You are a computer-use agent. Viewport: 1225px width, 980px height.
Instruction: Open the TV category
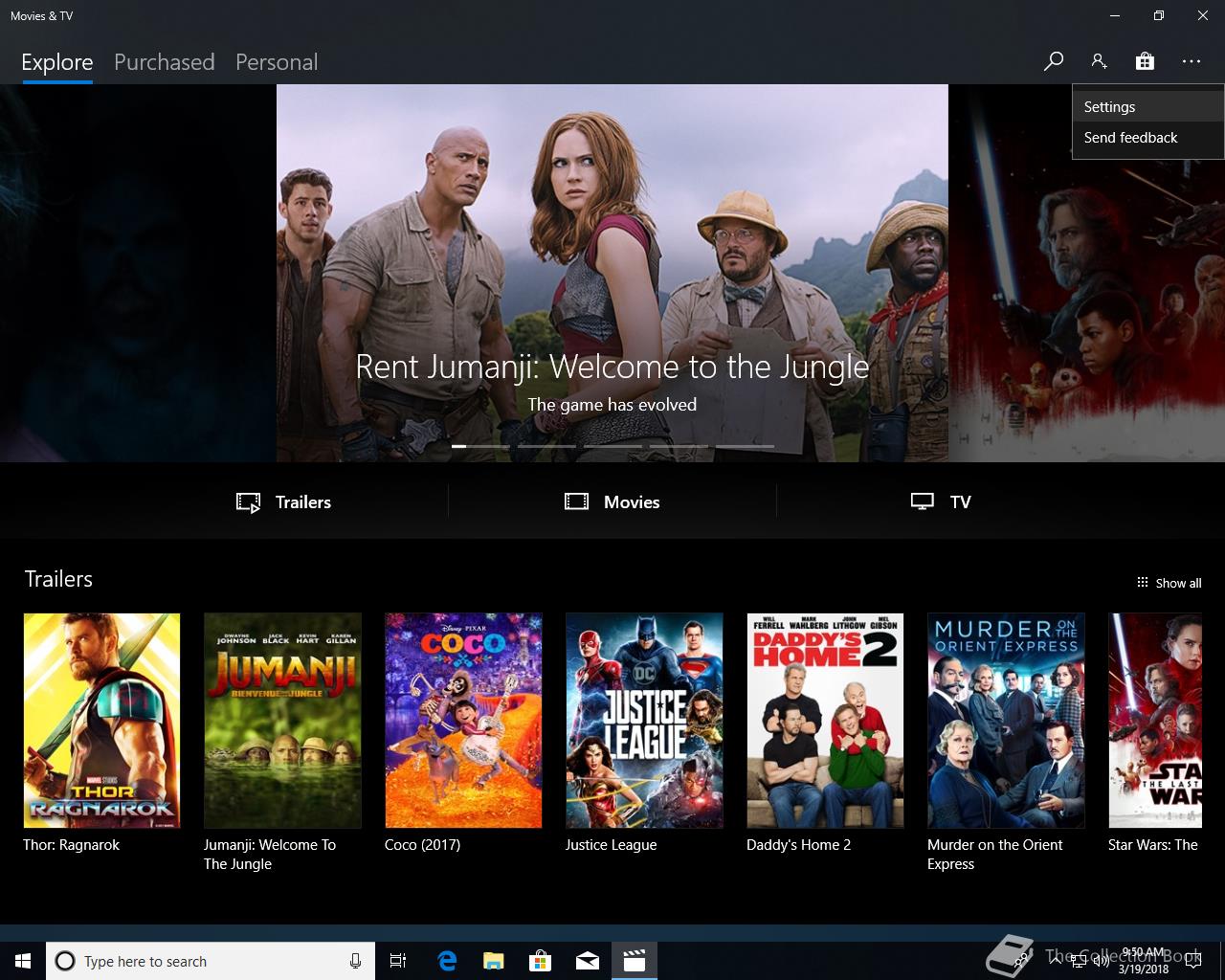(x=941, y=501)
